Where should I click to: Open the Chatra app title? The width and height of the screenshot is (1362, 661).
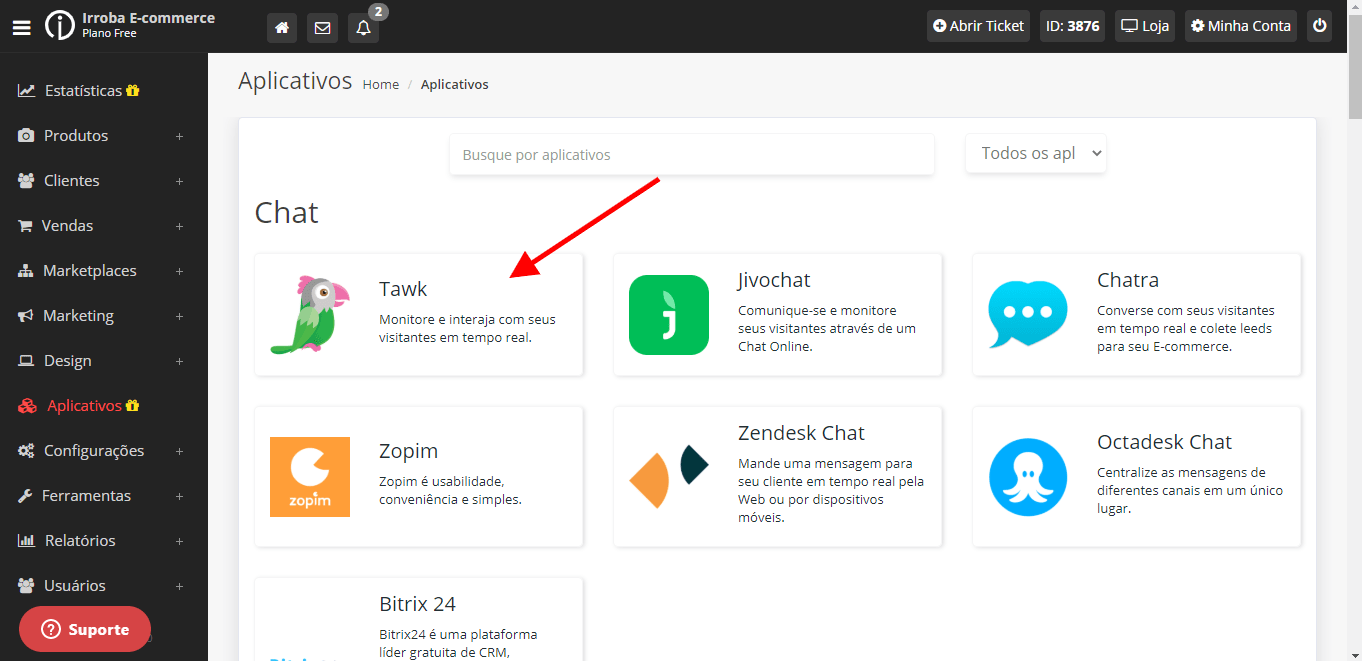(x=1128, y=280)
